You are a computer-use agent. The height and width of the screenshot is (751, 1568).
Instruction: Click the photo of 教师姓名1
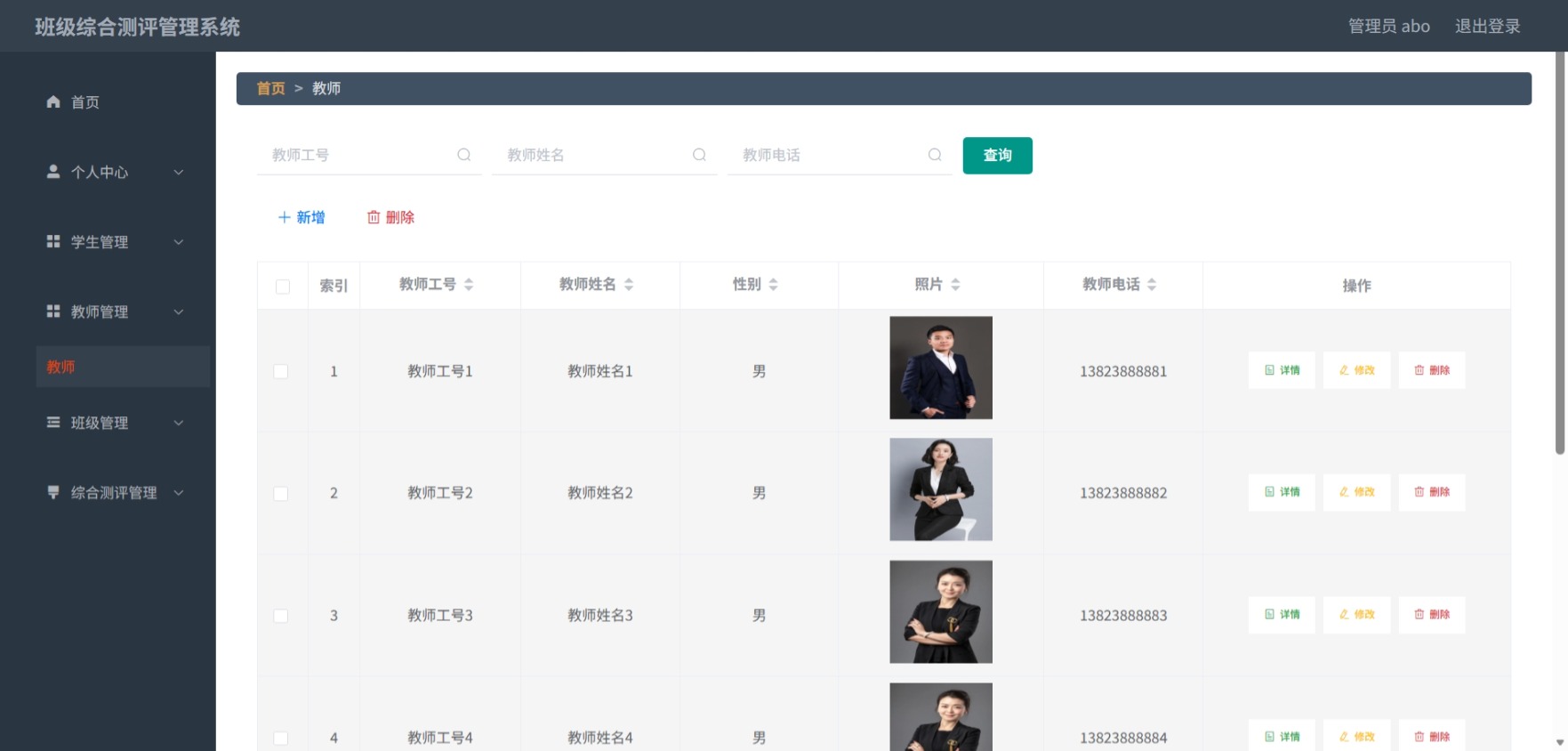click(941, 367)
